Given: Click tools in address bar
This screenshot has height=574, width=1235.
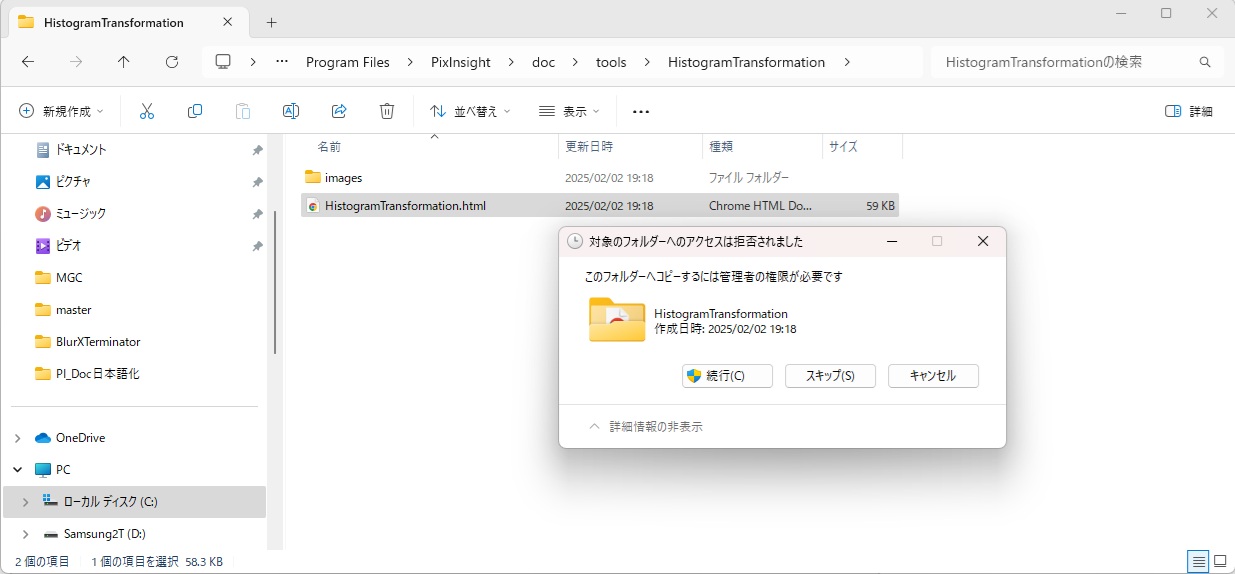Looking at the screenshot, I should 611,62.
